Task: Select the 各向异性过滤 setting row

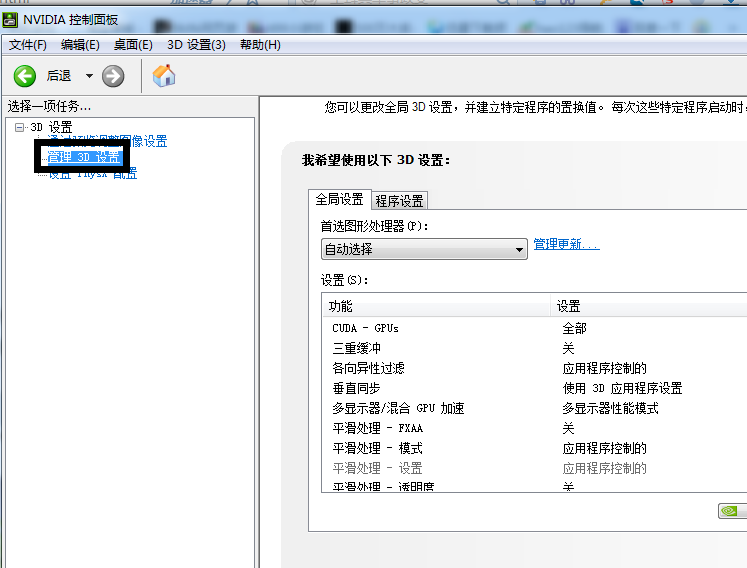Action: (535, 368)
